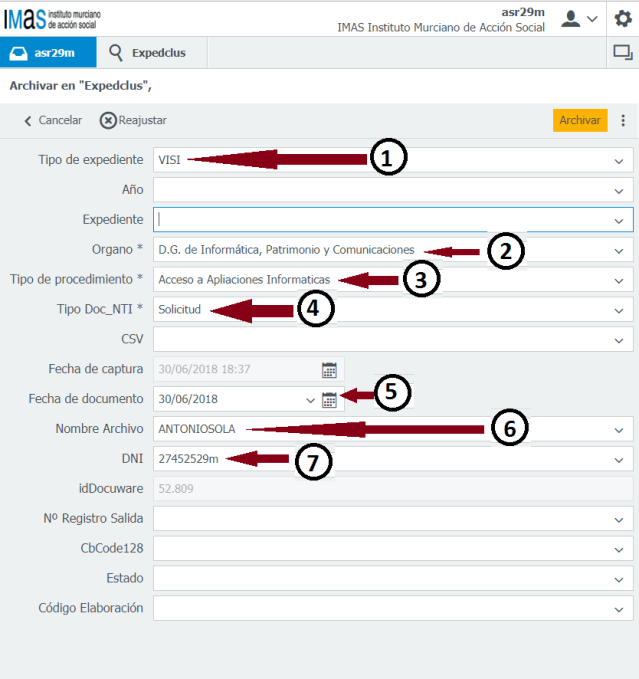Click the IMAS logo
Viewport: 639px width, 679px height.
(50, 17)
